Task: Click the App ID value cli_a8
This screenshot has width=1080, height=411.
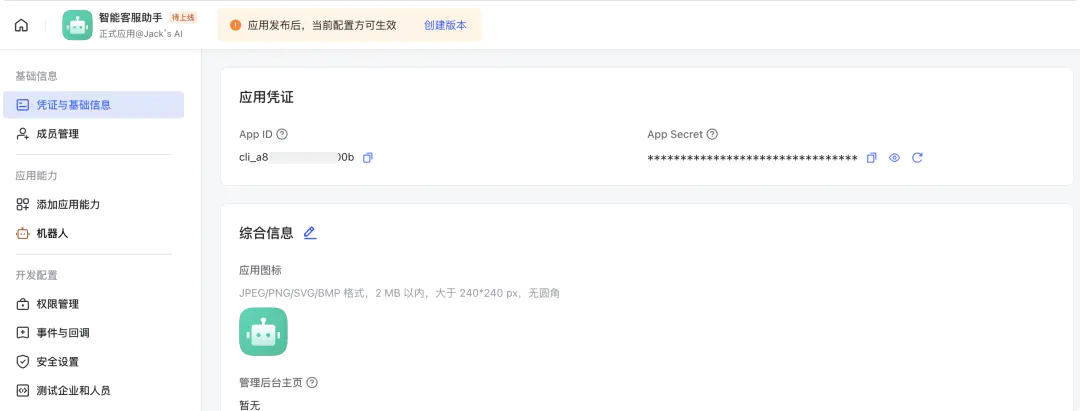Action: (x=296, y=158)
